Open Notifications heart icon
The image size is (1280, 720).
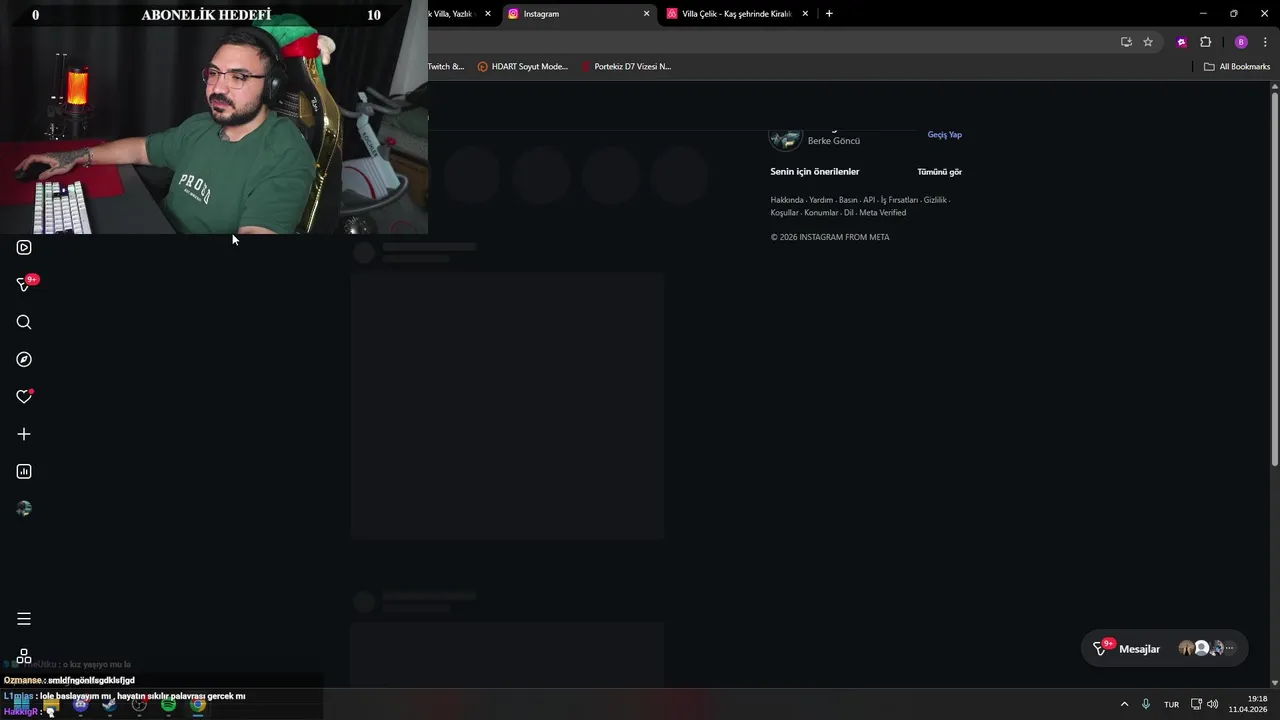pyautogui.click(x=24, y=397)
